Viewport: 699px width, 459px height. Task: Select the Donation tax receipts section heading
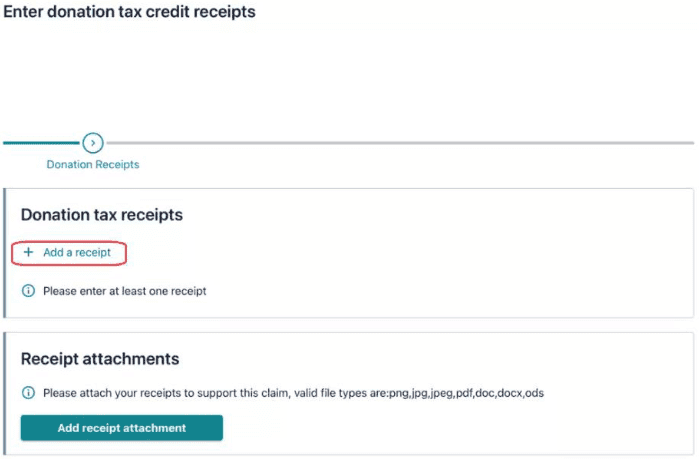pos(102,215)
